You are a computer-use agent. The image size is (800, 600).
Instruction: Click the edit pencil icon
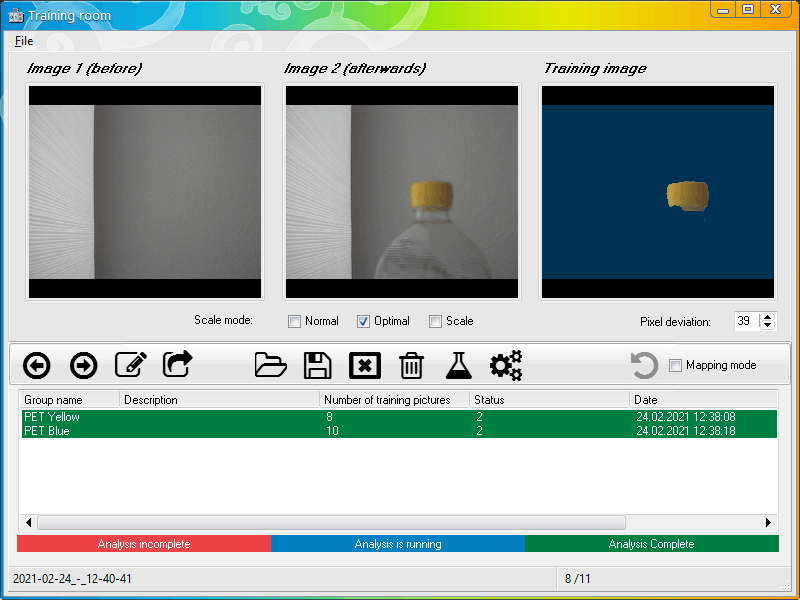click(x=130, y=366)
